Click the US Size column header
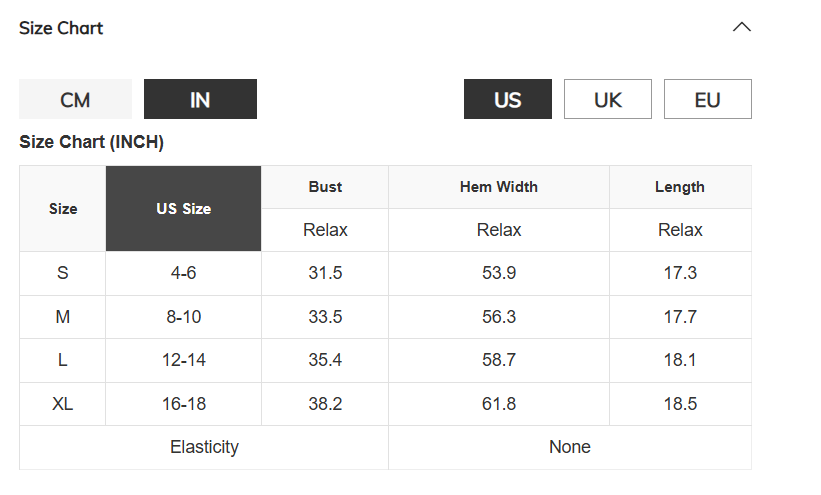Viewport: 821px width, 495px height. [183, 208]
